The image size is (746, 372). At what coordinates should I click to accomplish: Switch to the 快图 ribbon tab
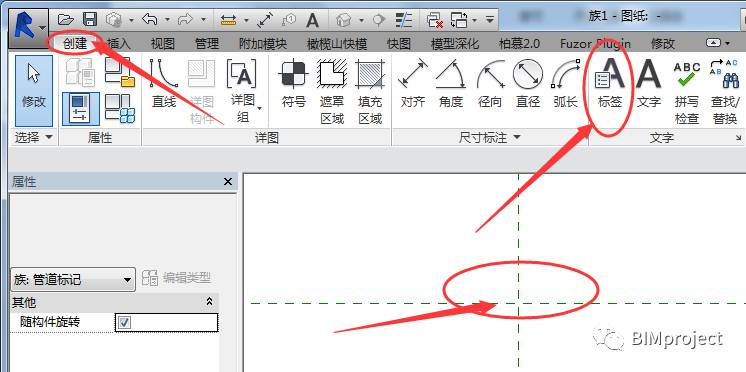[399, 44]
